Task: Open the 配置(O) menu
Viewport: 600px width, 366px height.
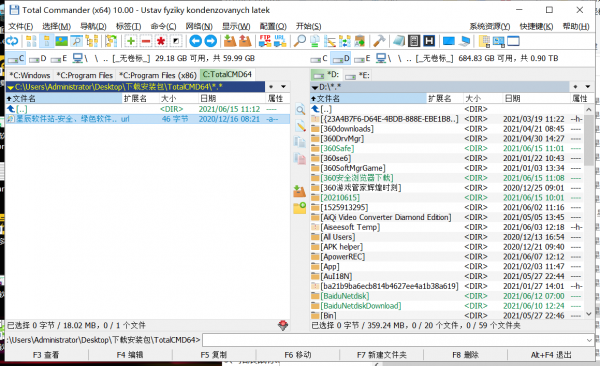Action: click(x=273, y=26)
